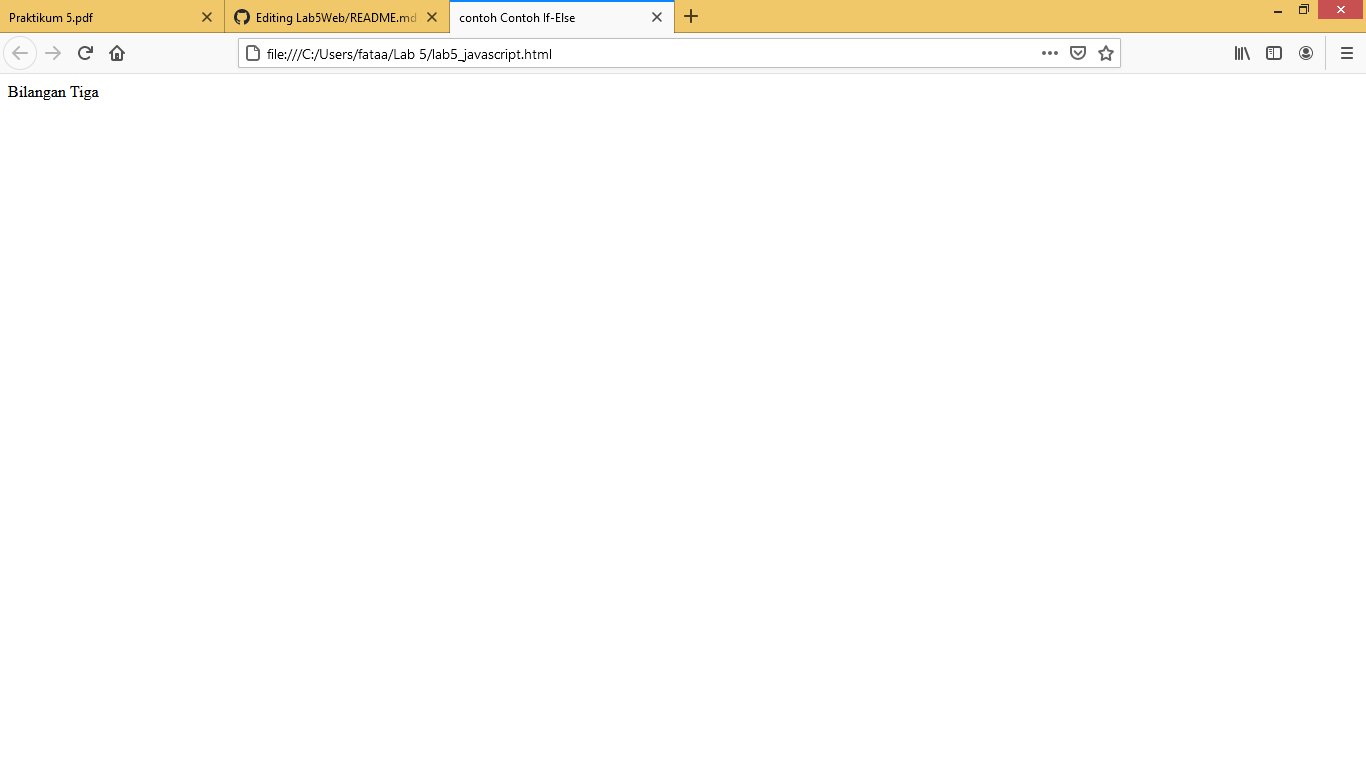Viewport: 1366px width, 768px height.
Task: Close the contoh Contoh If-Else tab
Action: pyautogui.click(x=657, y=17)
